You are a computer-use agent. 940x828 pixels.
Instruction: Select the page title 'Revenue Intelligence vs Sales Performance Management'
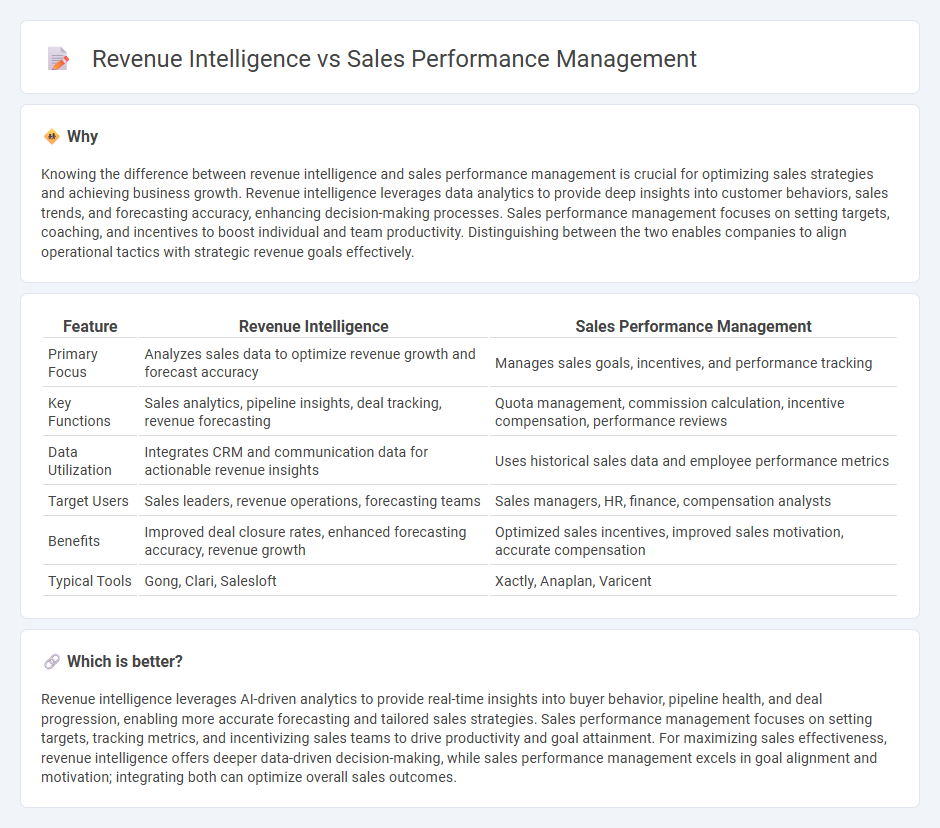tap(394, 59)
